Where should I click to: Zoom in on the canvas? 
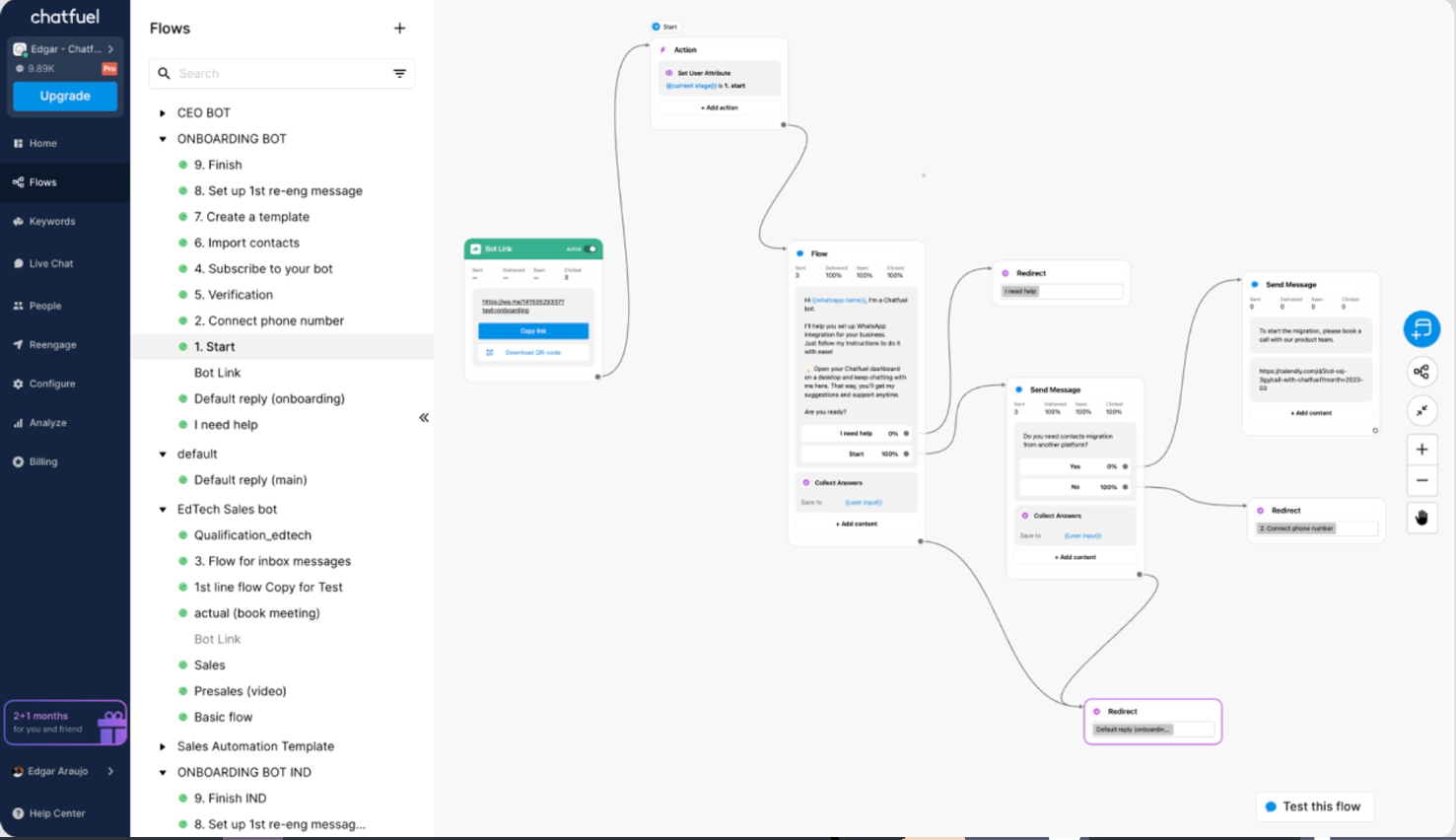click(1421, 450)
